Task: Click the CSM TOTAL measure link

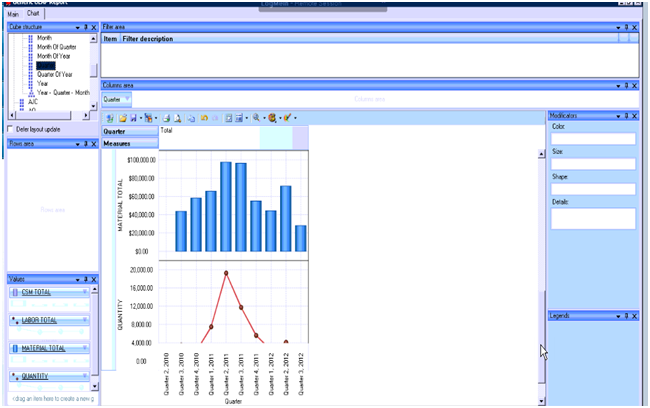Action: 36,292
